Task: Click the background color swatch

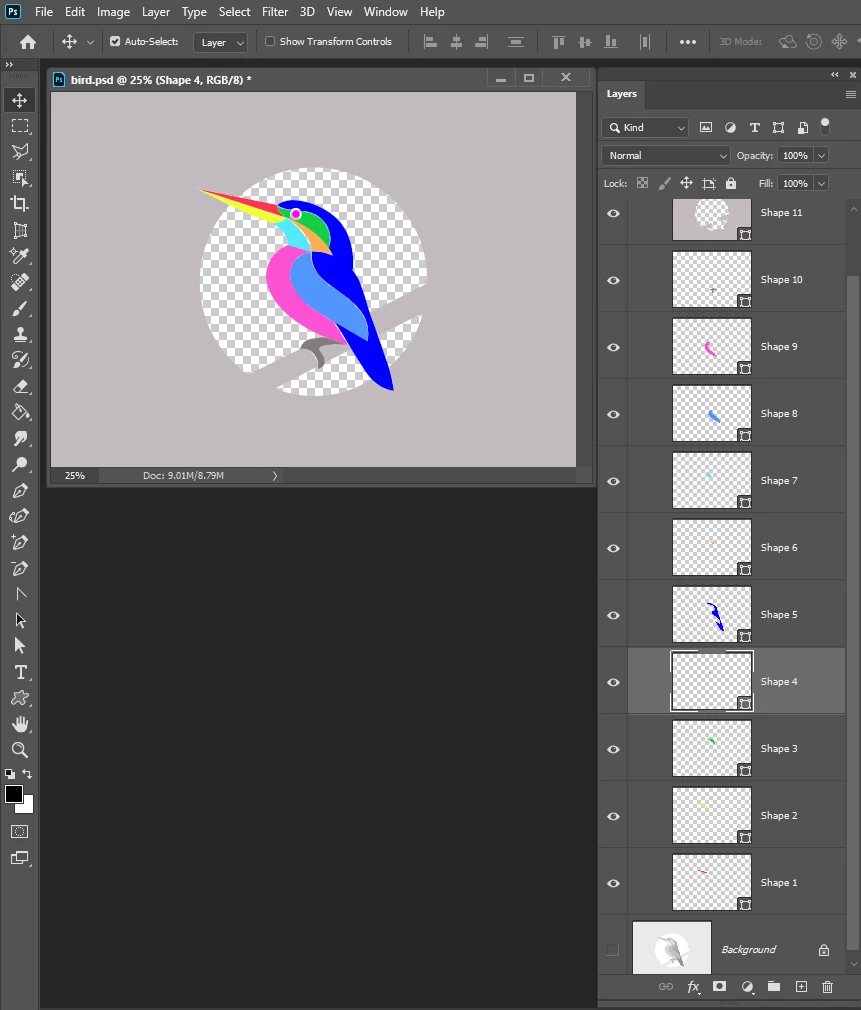Action: (x=28, y=807)
